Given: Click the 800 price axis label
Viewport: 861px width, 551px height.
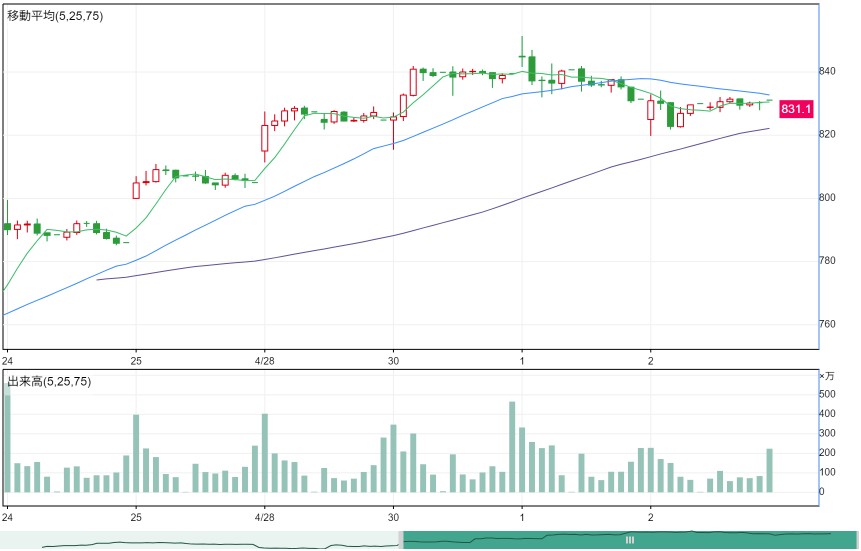Looking at the screenshot, I should [827, 198].
